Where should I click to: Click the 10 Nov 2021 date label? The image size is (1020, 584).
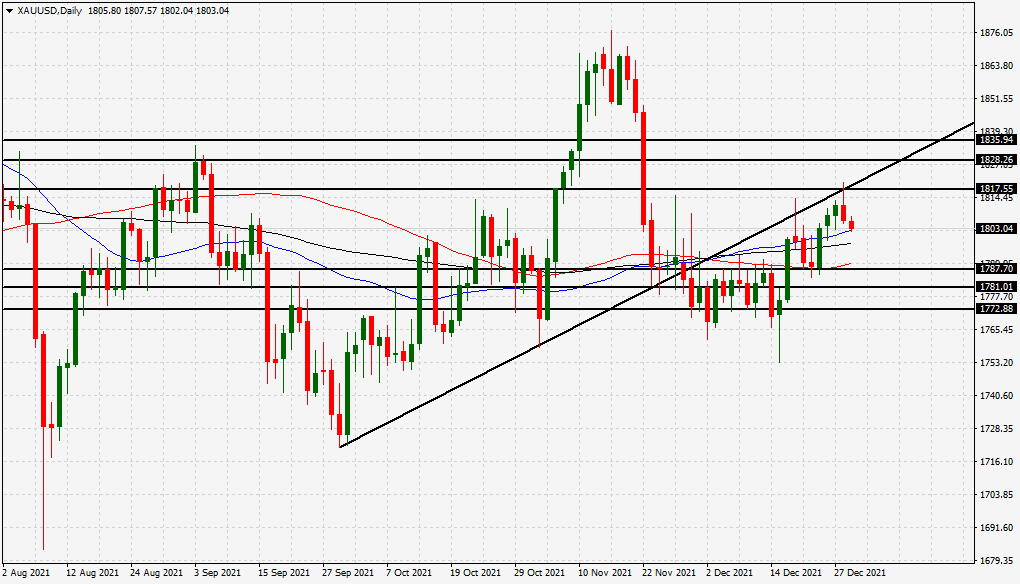point(604,573)
